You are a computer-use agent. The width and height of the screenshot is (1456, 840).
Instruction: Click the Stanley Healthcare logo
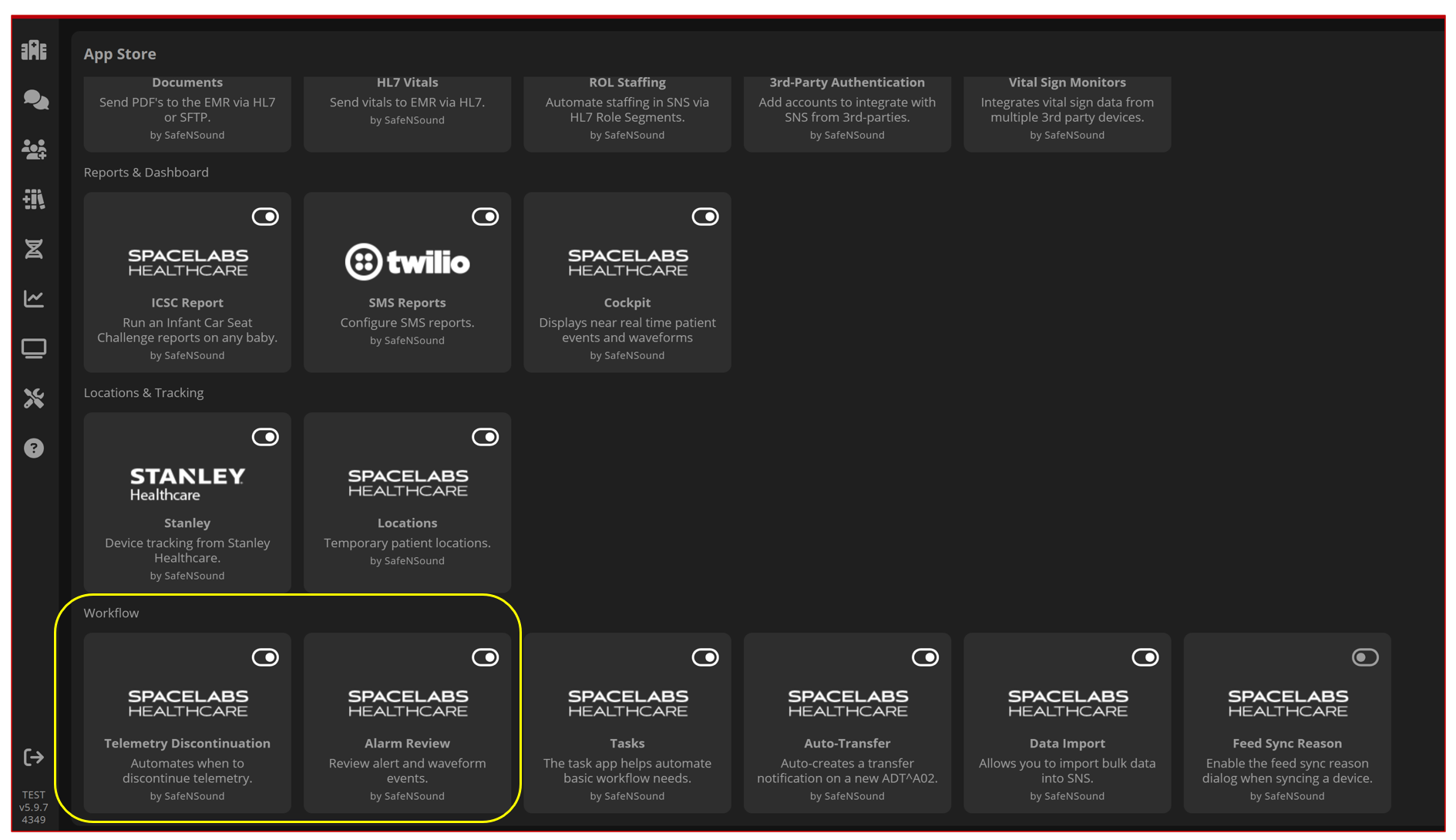[187, 484]
